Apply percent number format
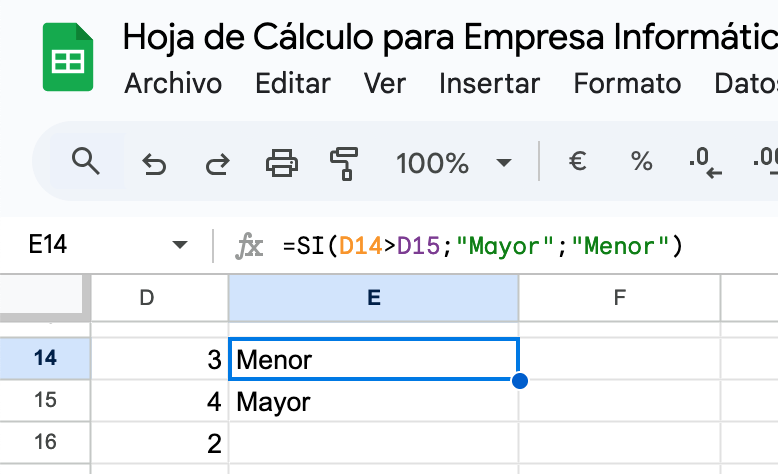 641,162
